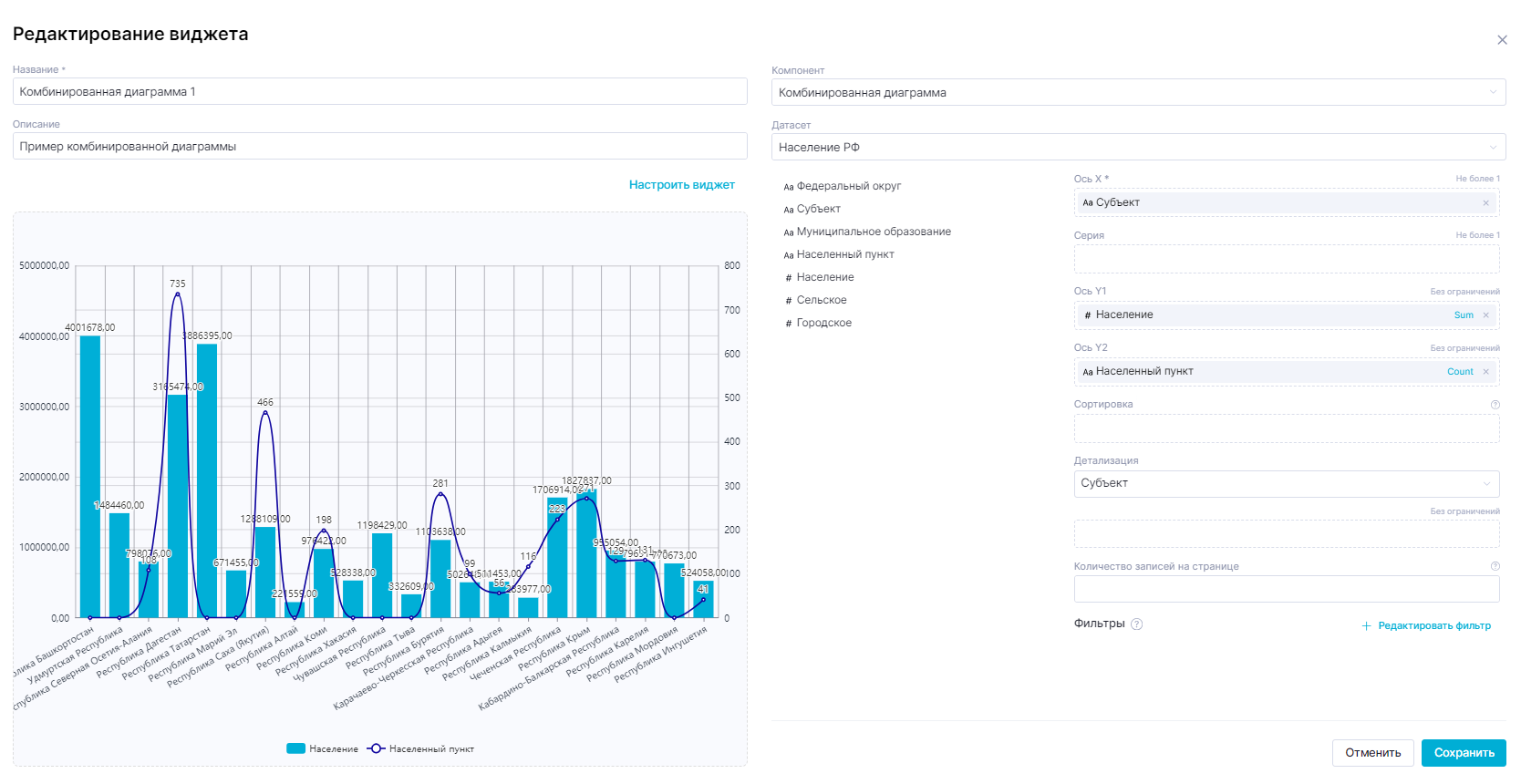
Task: Close the widget editing dialog
Action: coord(1502,40)
